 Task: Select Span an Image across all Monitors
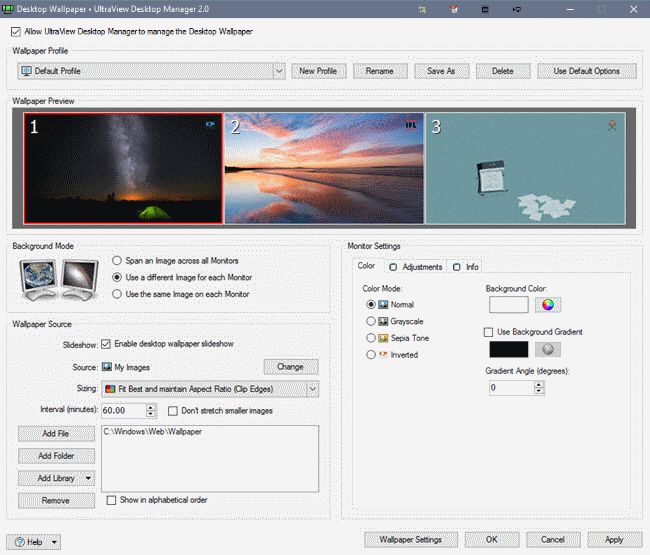click(117, 260)
